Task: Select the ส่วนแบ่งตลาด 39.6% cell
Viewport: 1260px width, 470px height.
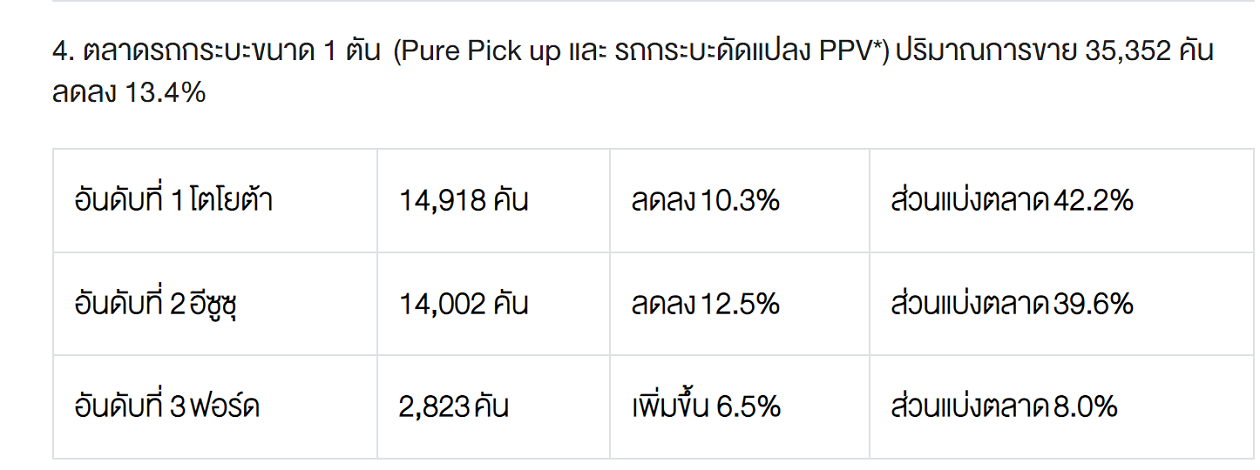Action: tap(1011, 304)
